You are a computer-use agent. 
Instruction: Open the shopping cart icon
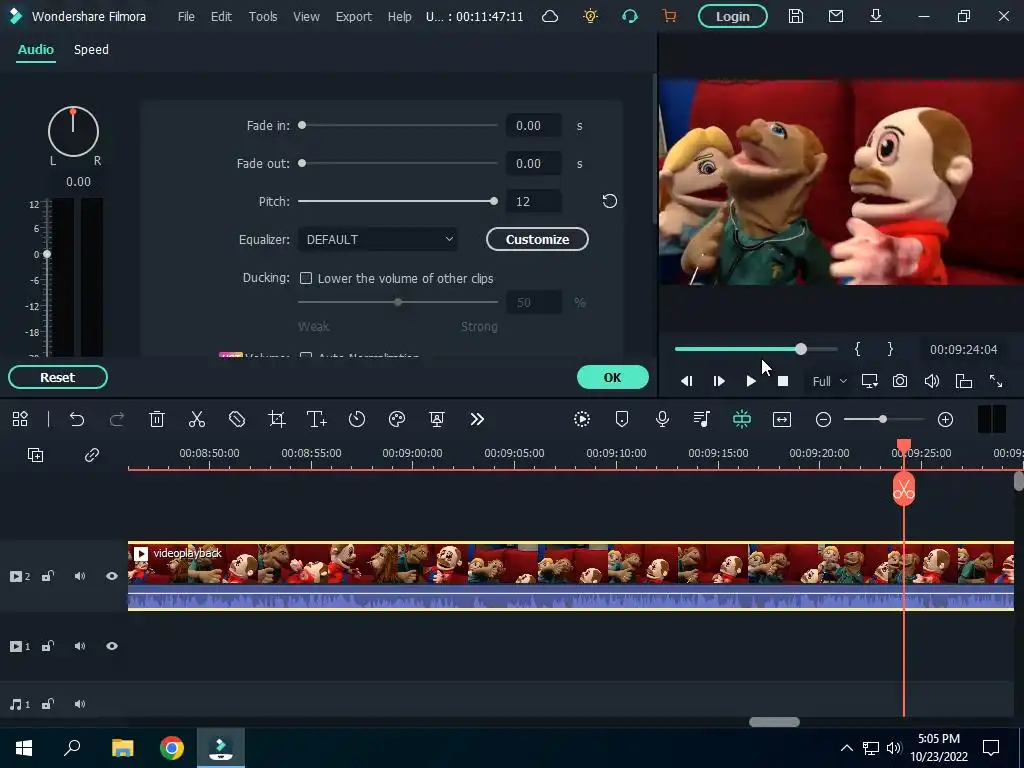tap(669, 16)
